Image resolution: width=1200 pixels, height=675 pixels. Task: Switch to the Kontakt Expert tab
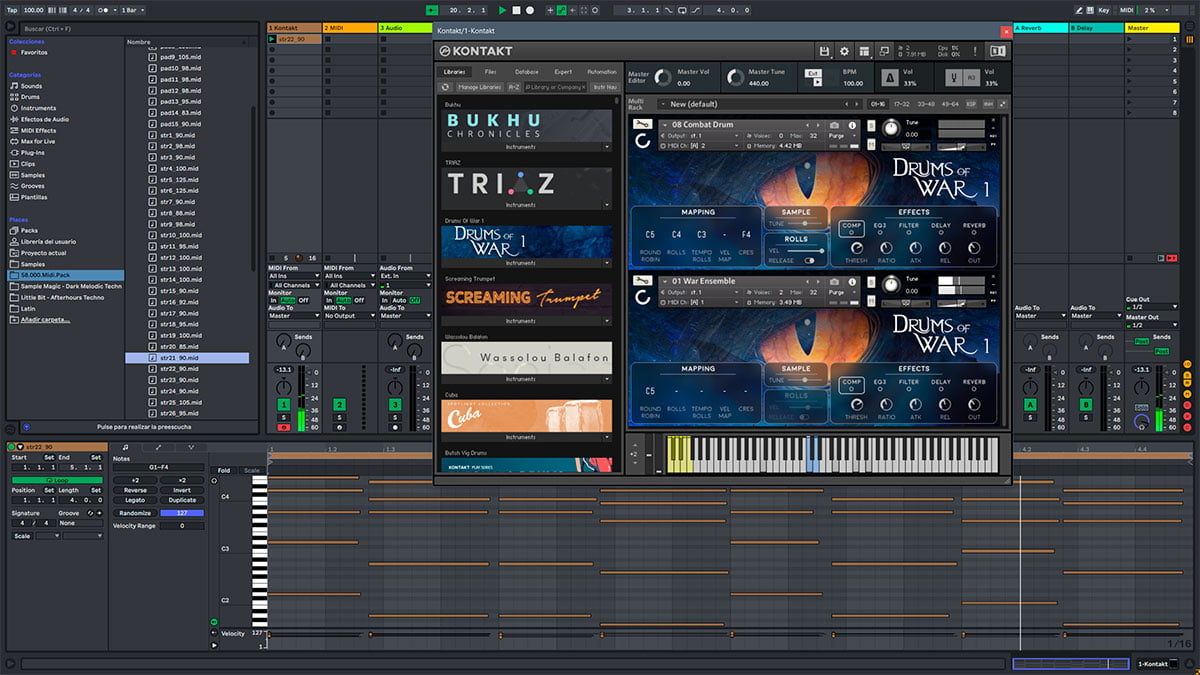point(563,72)
